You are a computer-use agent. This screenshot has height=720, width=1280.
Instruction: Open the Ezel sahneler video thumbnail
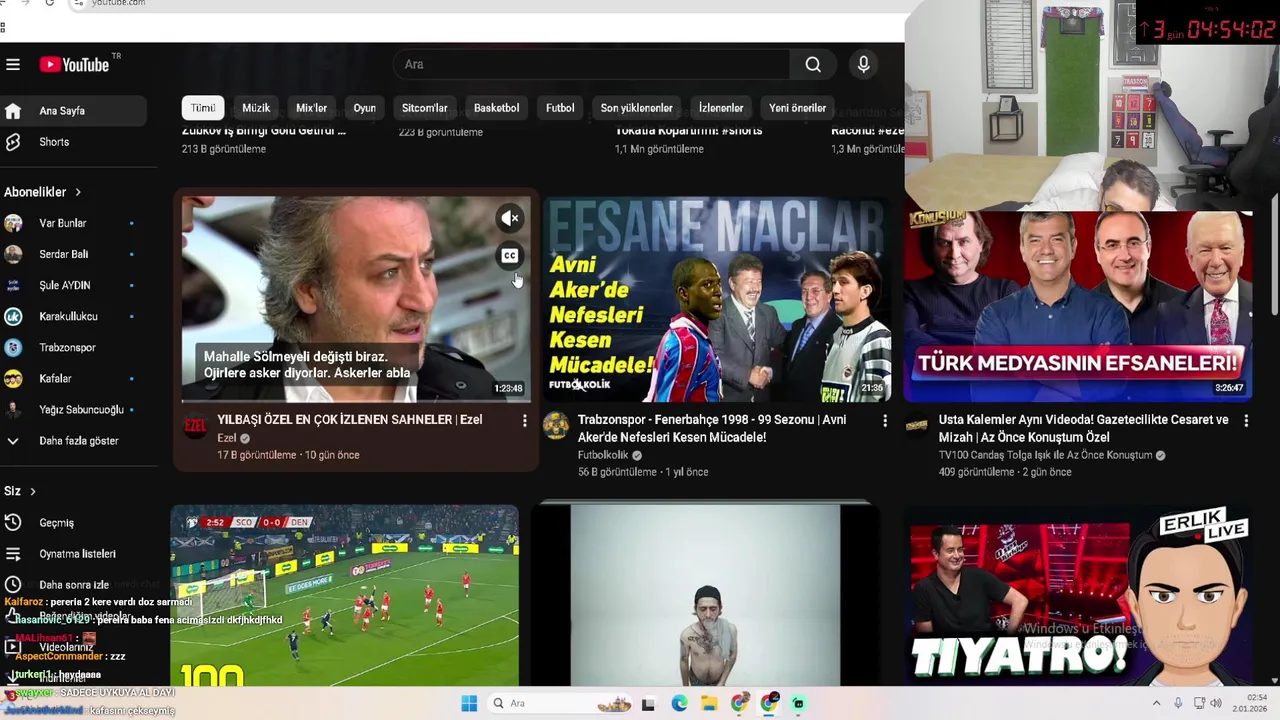point(356,298)
